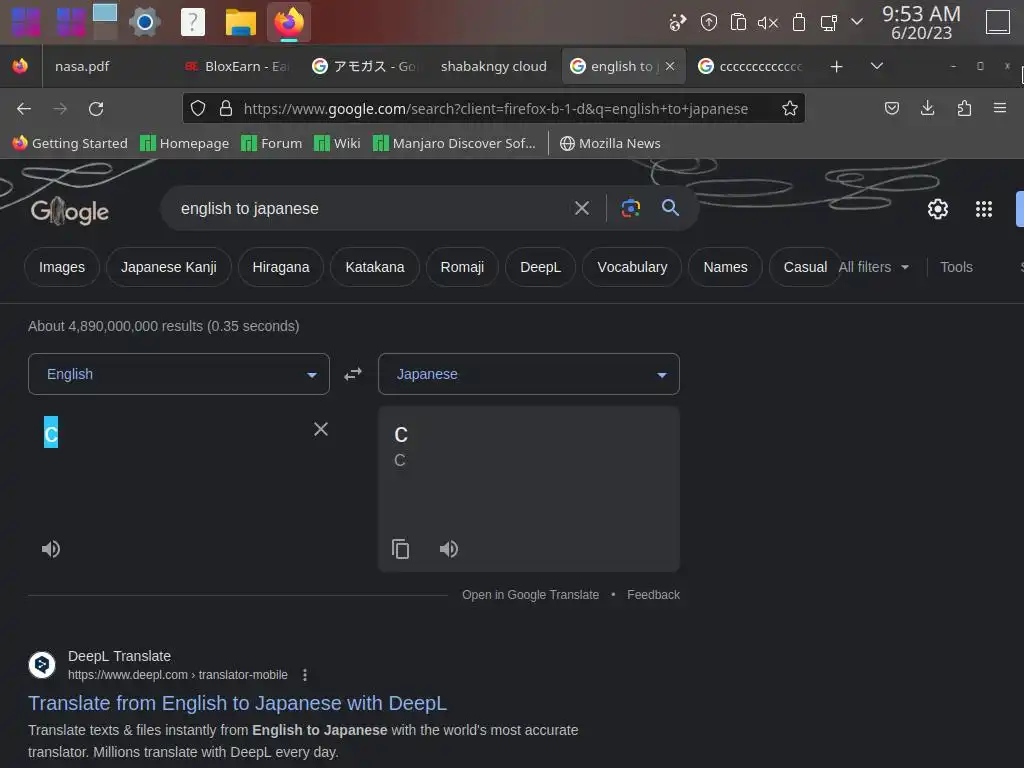Switch to the BloxEarn tab

click(x=238, y=66)
